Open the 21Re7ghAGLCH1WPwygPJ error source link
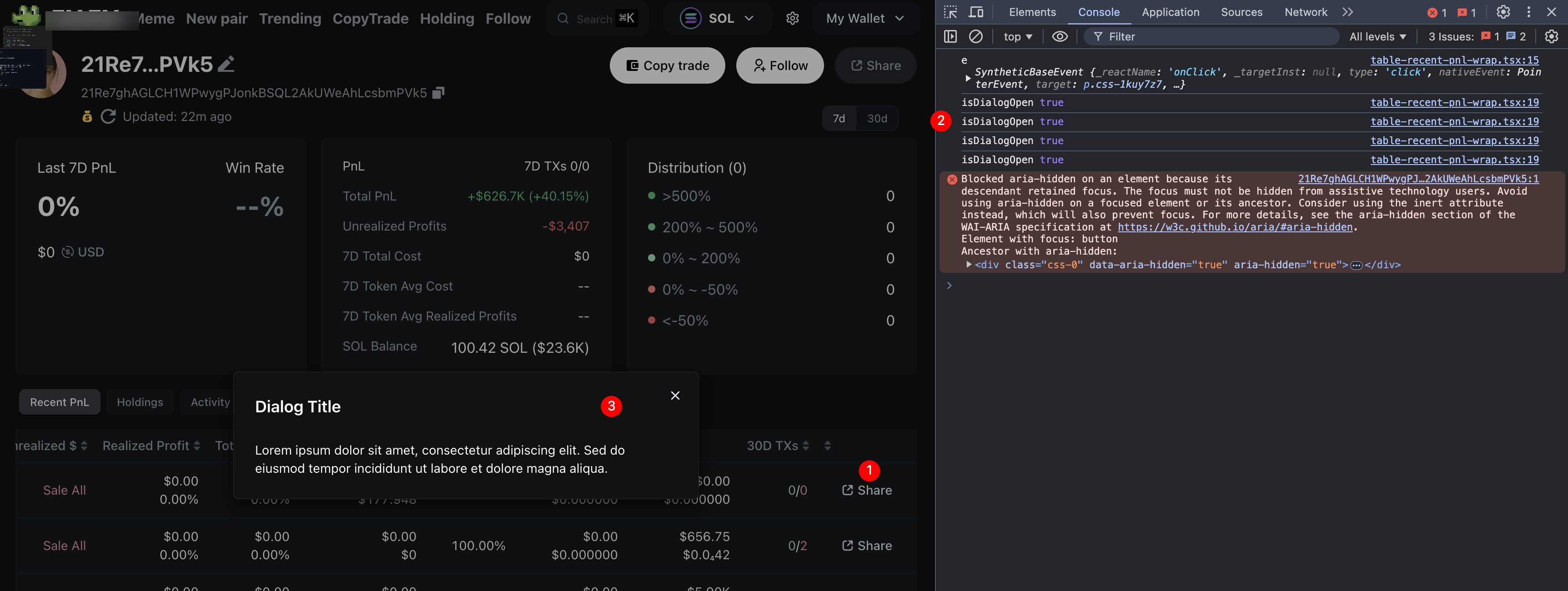Screen dimensions: 1568x591 tap(1418, 179)
